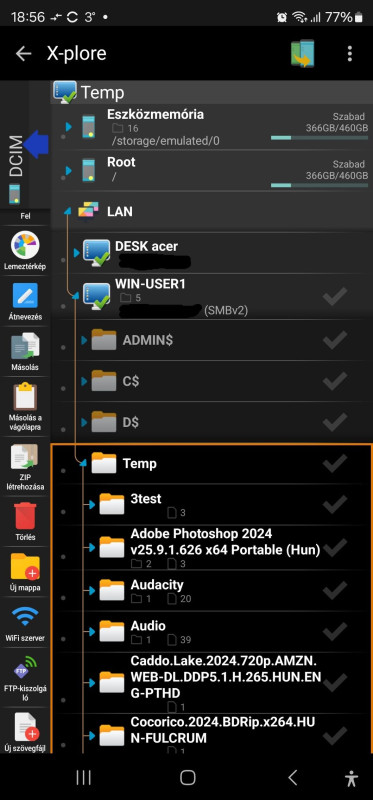Open the three-dot overflow menu
The width and height of the screenshot is (373, 800).
350,54
